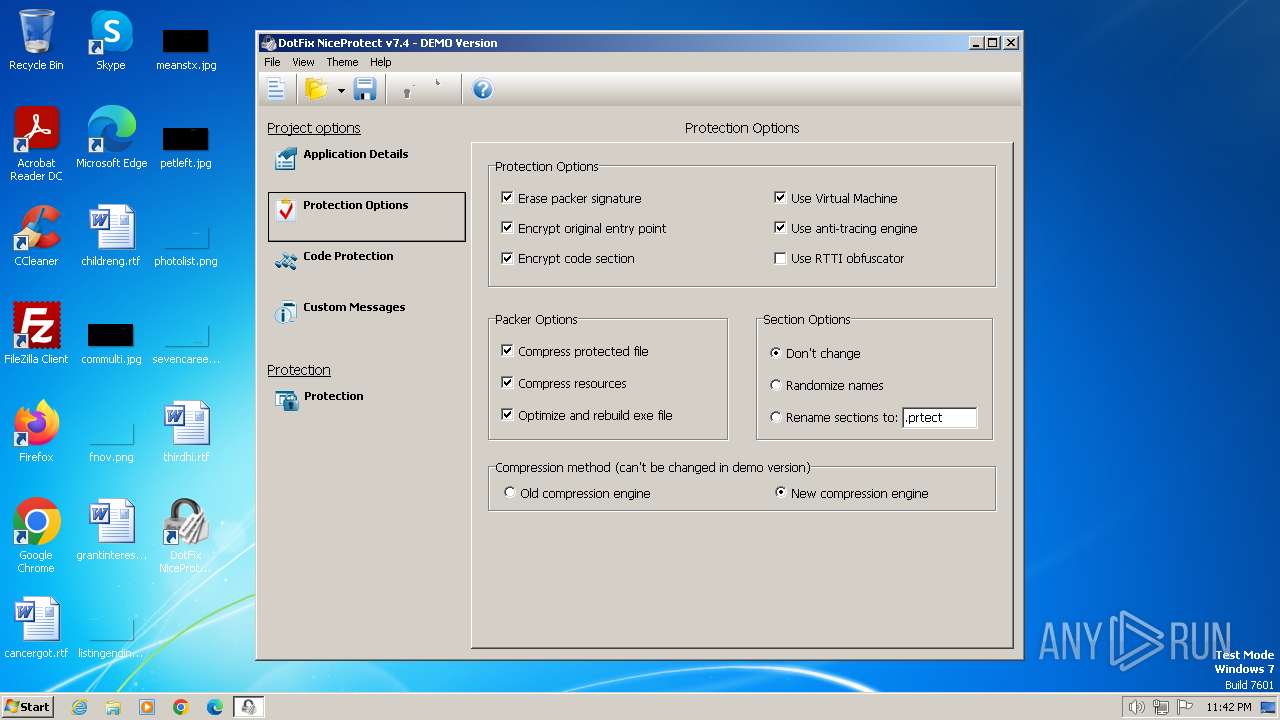Viewport: 1280px width, 720px height.
Task: Select Randomize names radio button
Action: click(776, 385)
